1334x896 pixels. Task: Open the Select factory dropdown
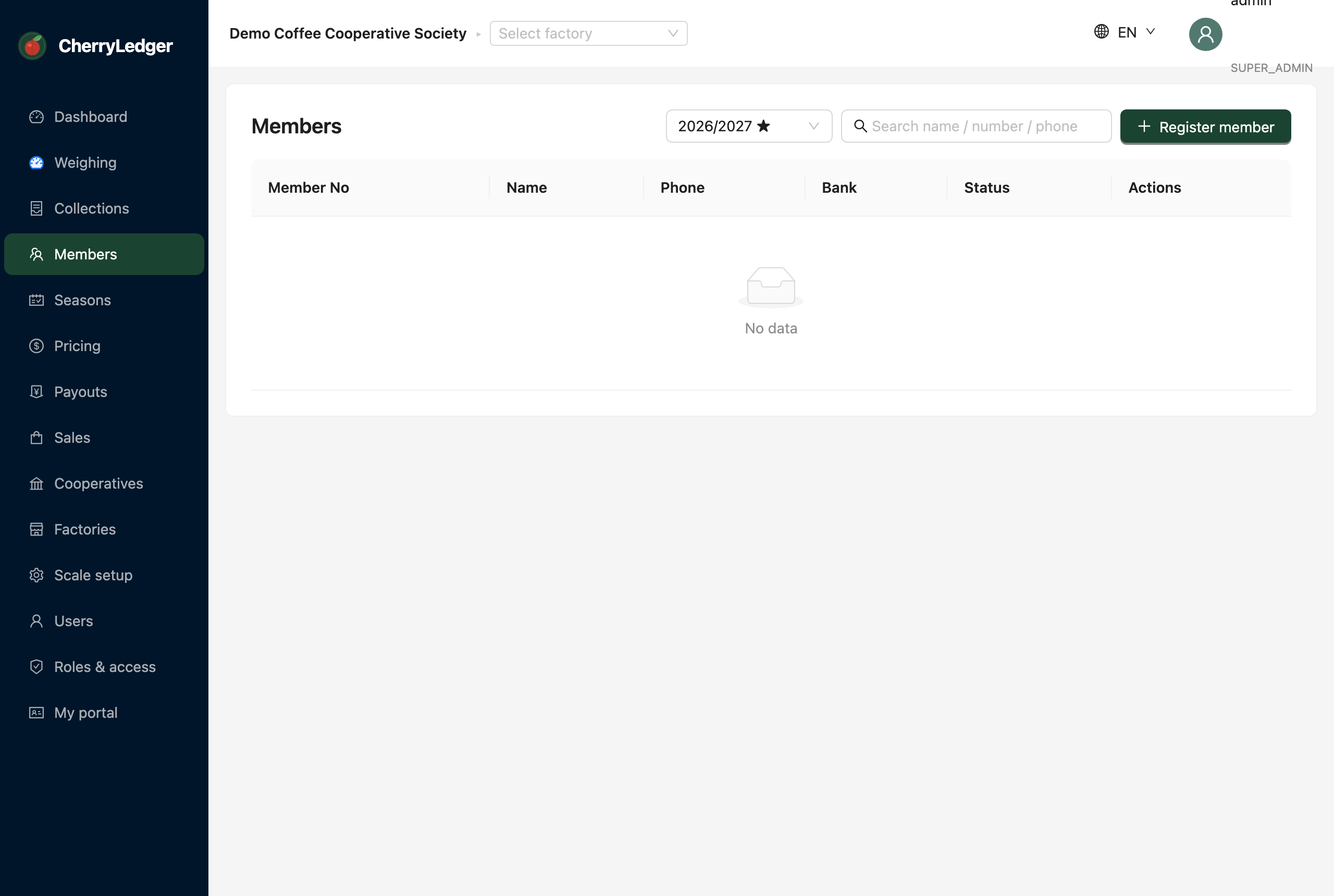click(x=588, y=33)
